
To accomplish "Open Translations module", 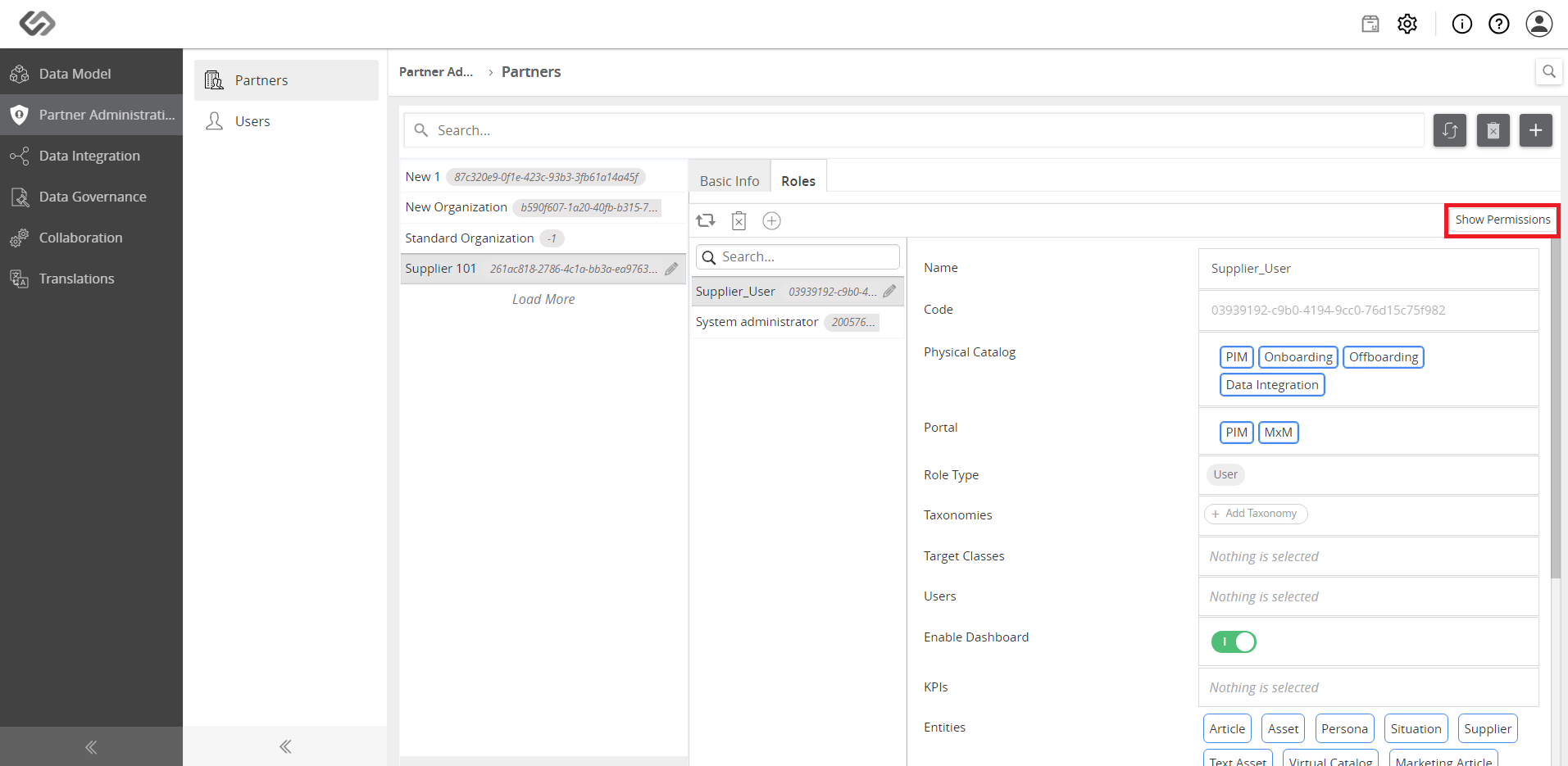I will tap(91, 279).
